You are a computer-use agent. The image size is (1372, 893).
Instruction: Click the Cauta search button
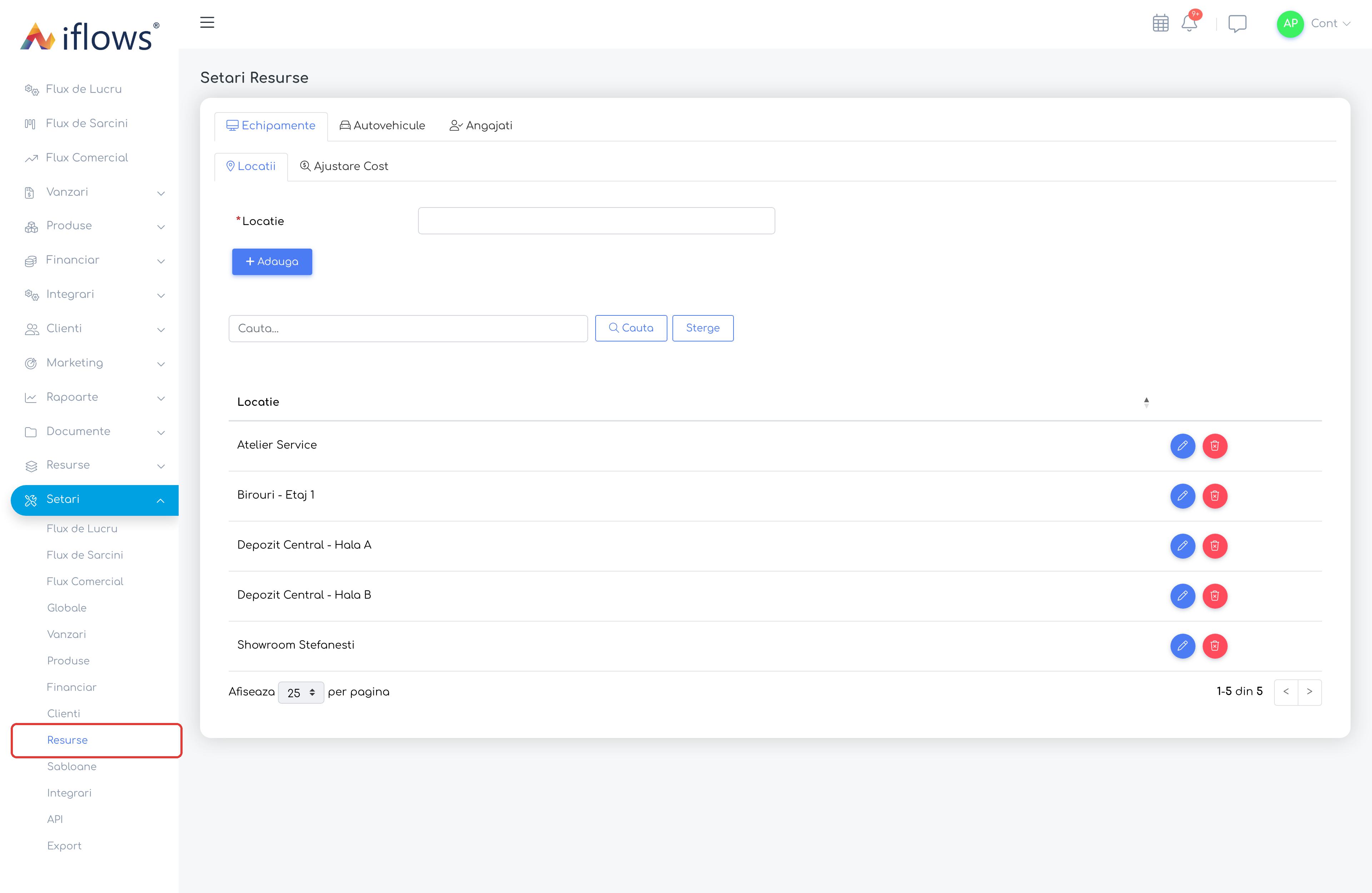click(631, 328)
